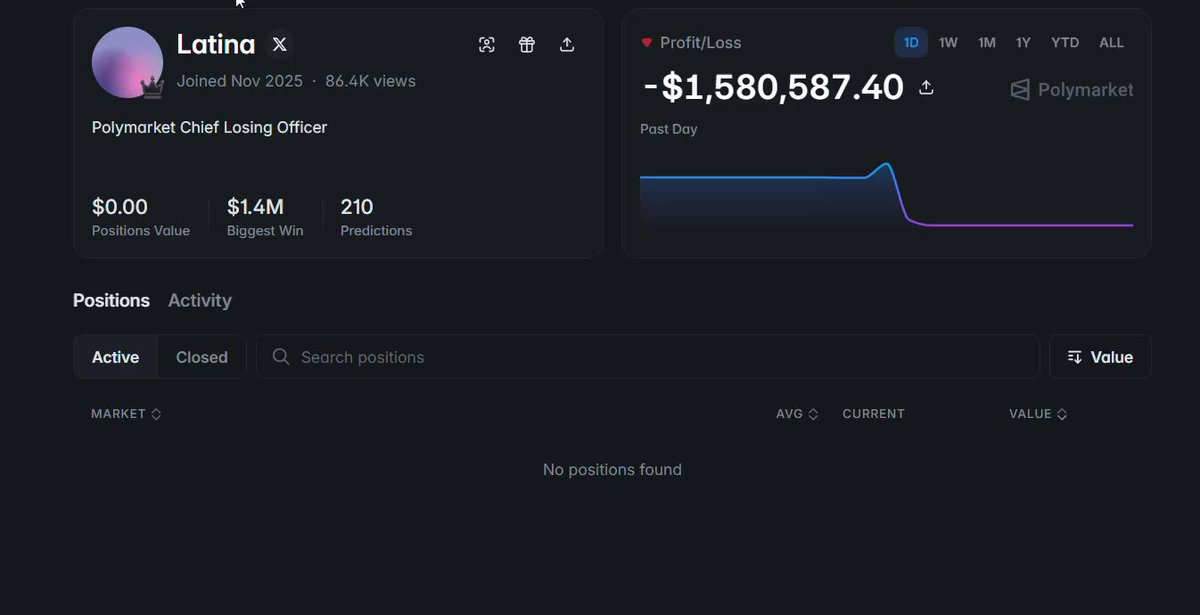
Task: Share the profit/loss amount via upload icon
Action: click(x=926, y=88)
